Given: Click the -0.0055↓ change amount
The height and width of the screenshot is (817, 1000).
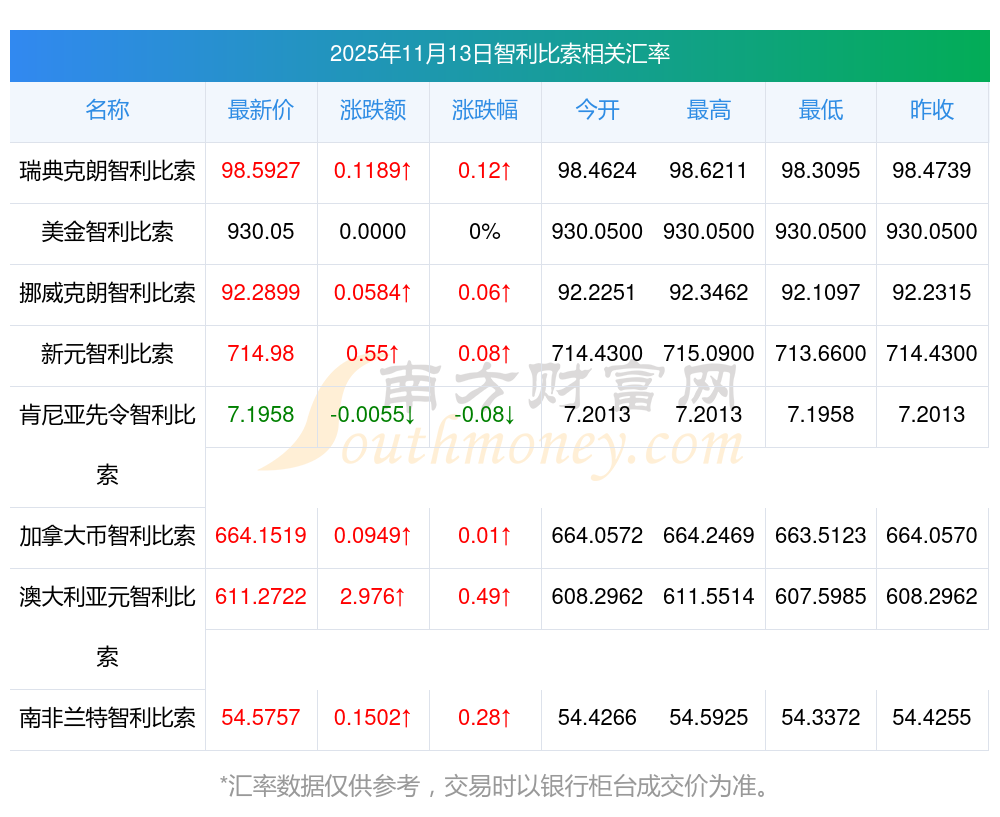Looking at the screenshot, I should [372, 415].
